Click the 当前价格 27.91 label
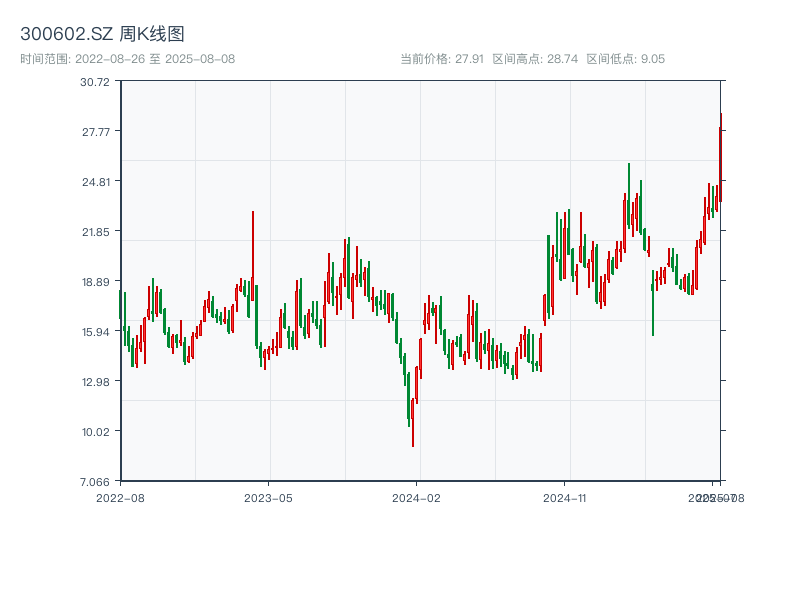This screenshot has height=600, width=800. click(x=441, y=59)
